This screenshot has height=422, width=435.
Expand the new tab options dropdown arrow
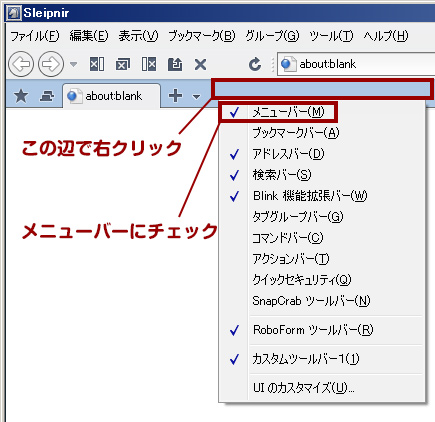(197, 97)
